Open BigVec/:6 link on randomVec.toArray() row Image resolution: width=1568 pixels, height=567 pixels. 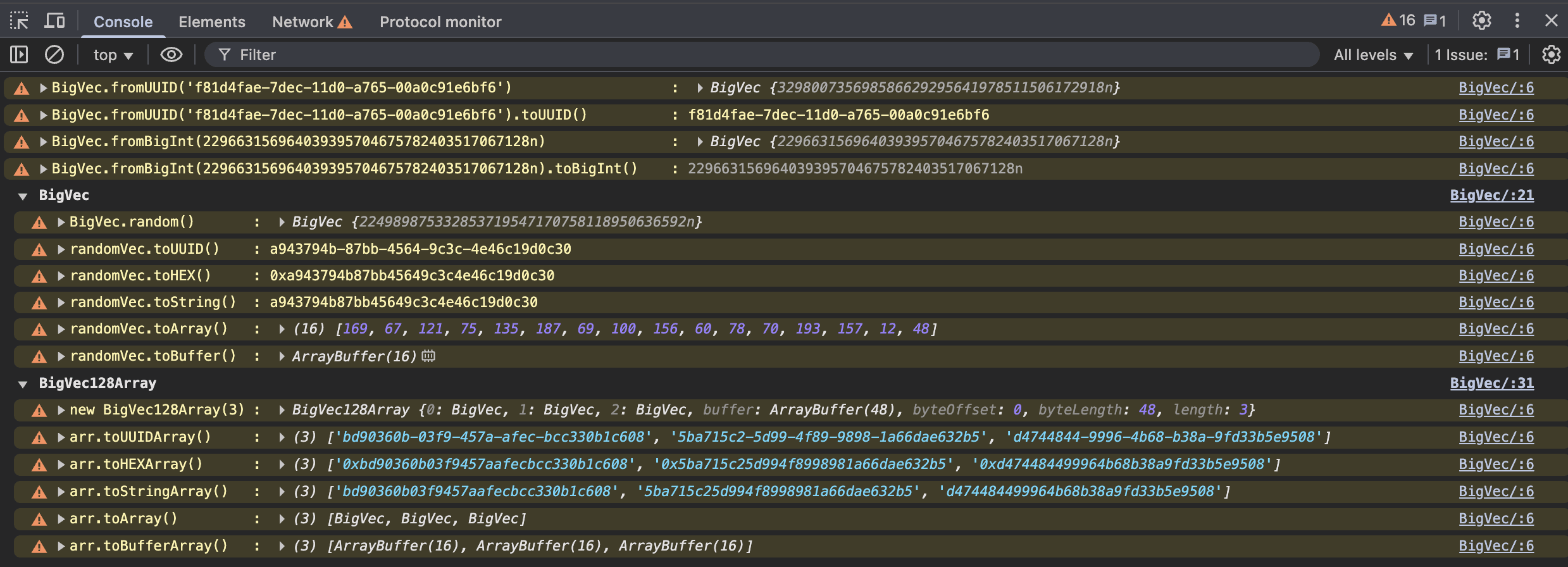click(x=1496, y=329)
